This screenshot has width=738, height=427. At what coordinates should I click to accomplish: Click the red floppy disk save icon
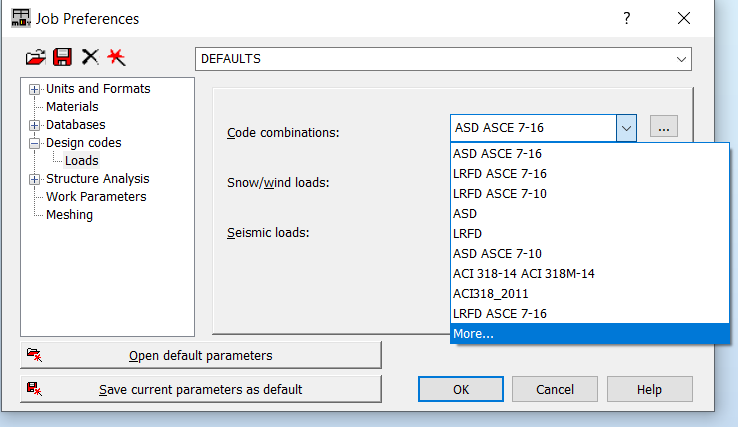tap(63, 58)
